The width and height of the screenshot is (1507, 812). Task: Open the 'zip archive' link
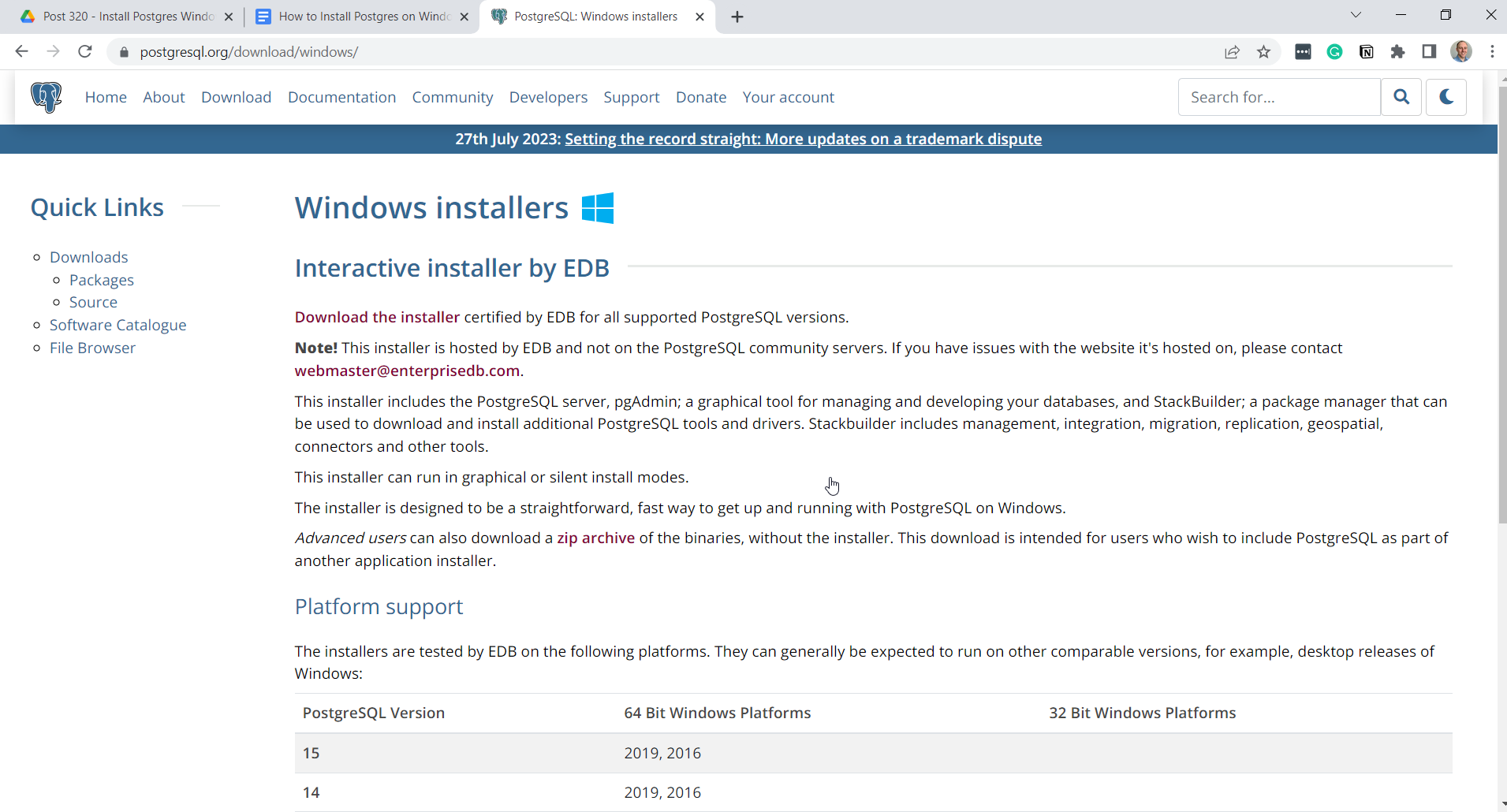[x=595, y=538]
